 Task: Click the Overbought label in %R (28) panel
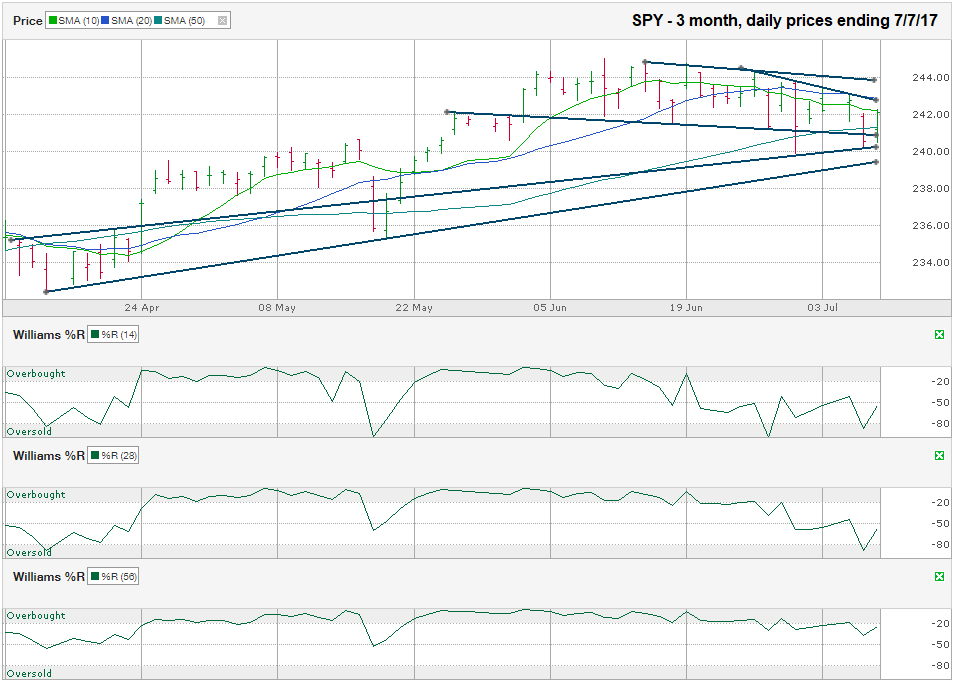(36, 495)
